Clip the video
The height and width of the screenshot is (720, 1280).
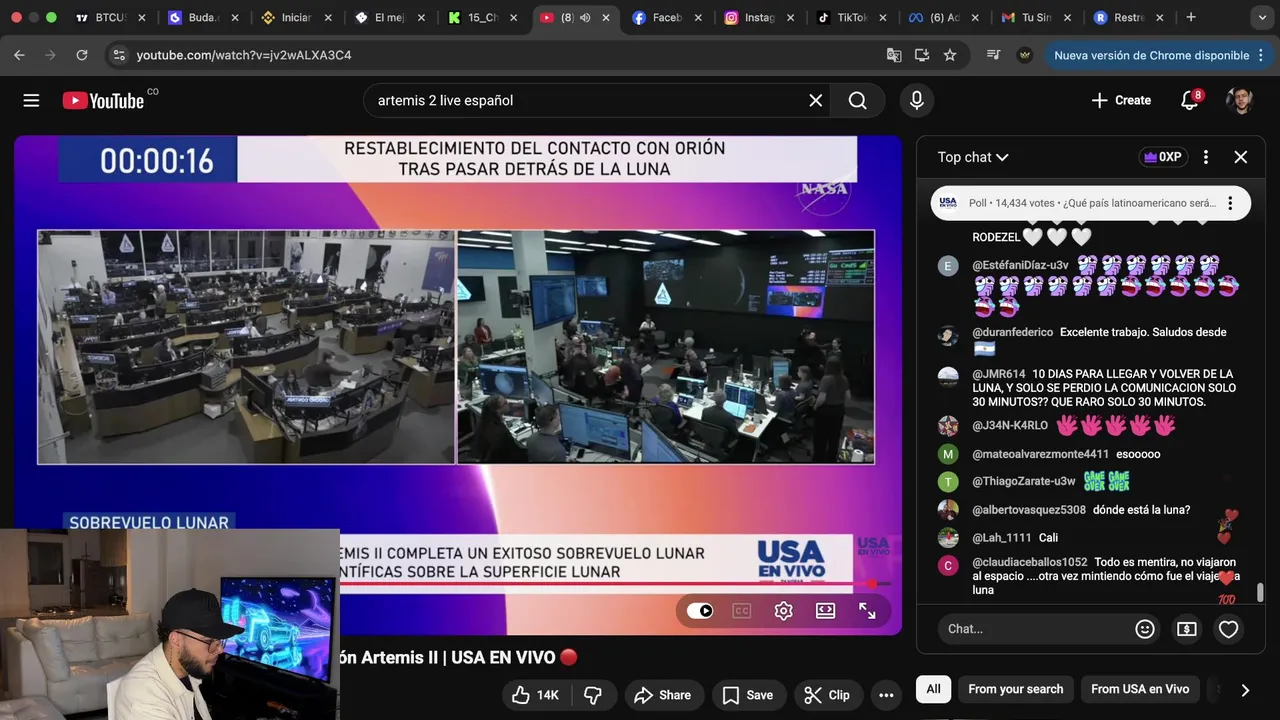click(828, 695)
